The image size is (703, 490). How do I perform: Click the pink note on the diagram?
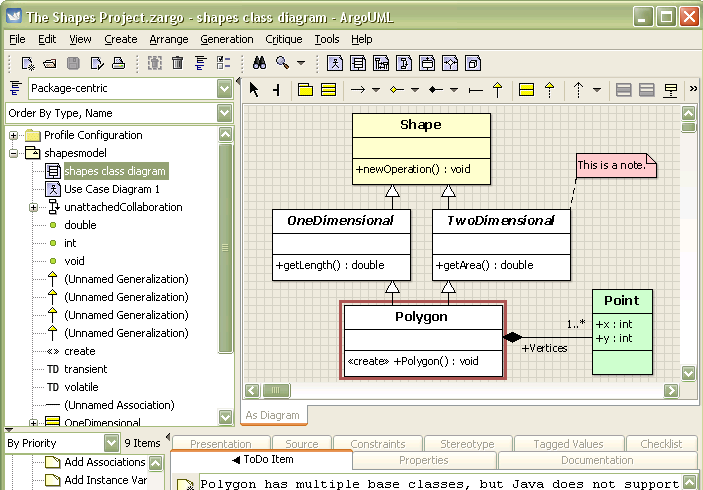616,165
